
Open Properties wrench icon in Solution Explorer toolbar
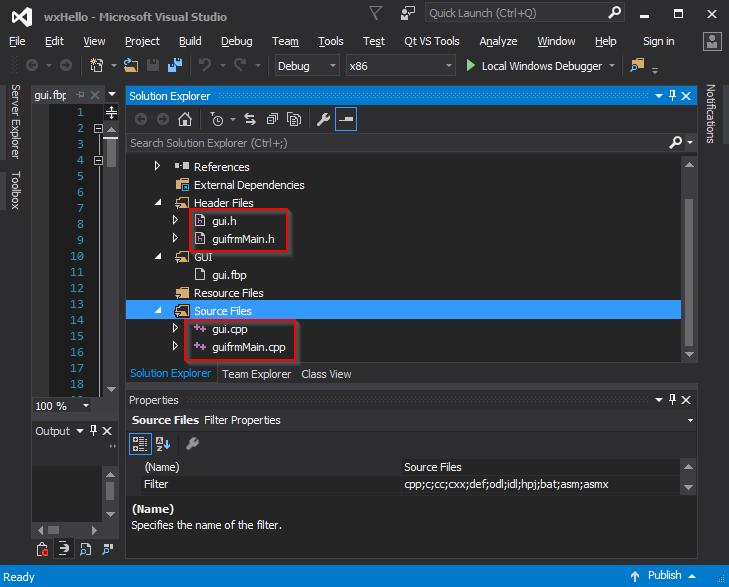(323, 119)
